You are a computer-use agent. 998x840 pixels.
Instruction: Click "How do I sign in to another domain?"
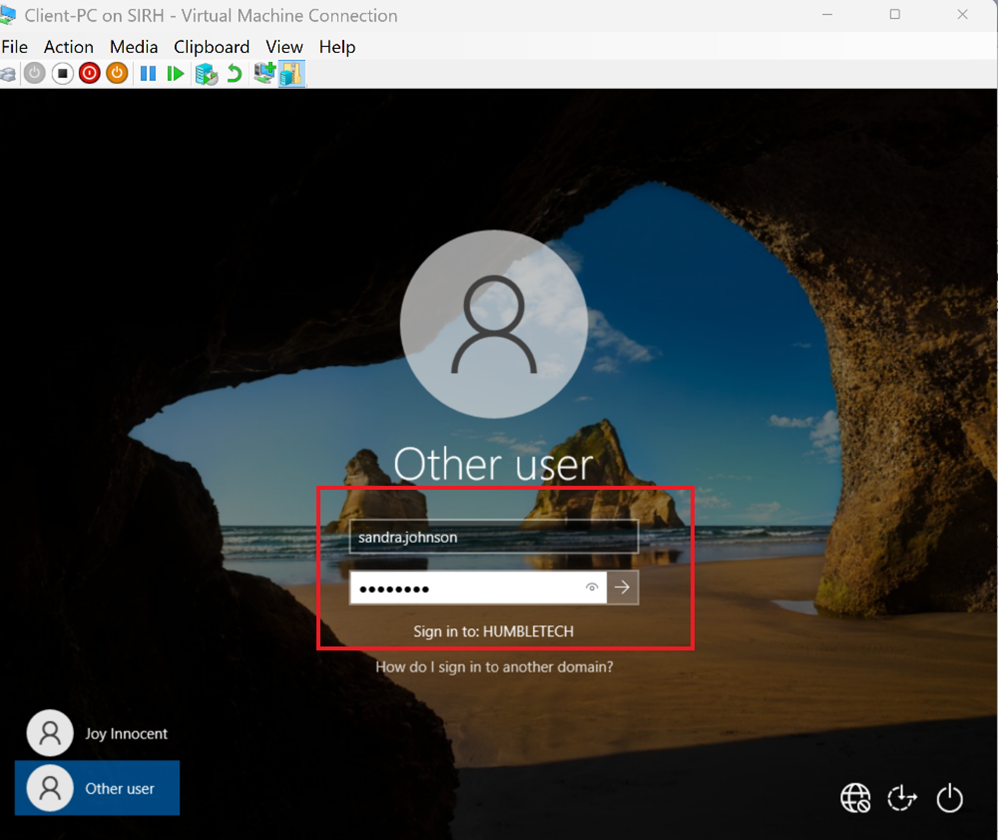click(494, 666)
